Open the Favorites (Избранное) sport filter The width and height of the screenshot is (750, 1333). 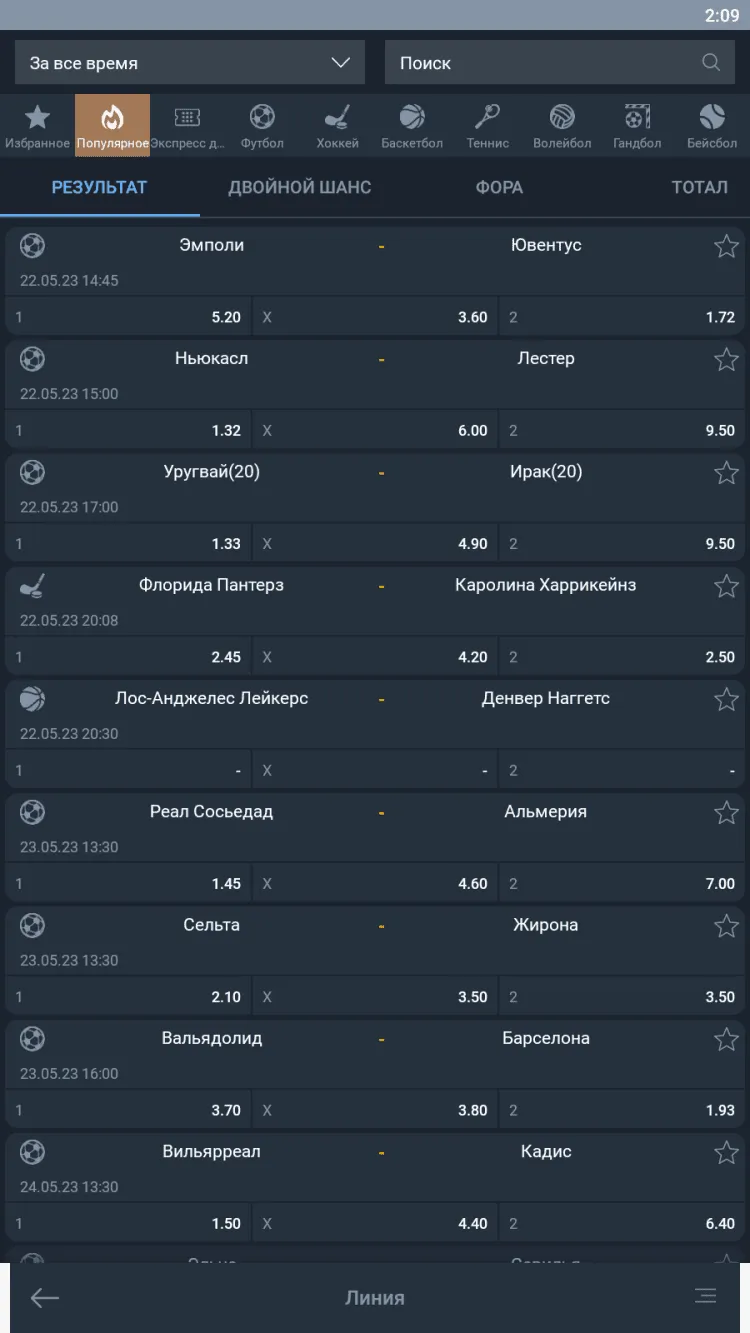point(37,126)
